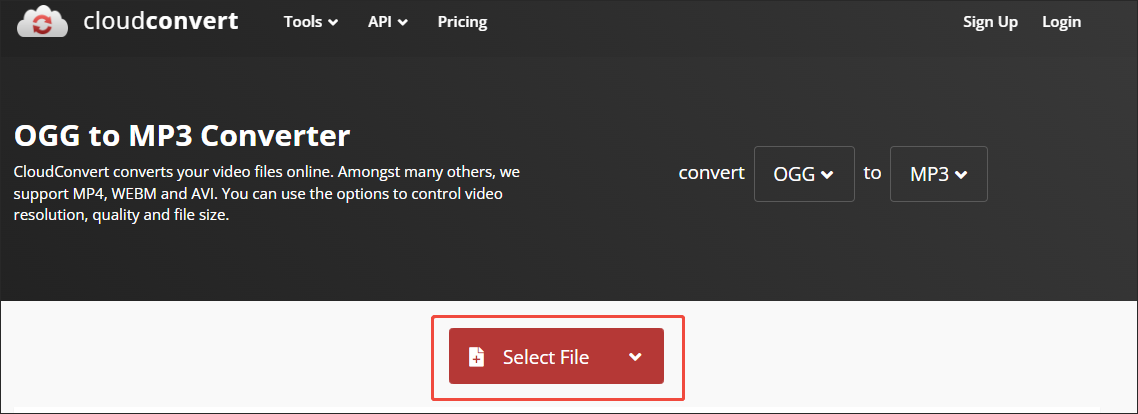The width and height of the screenshot is (1138, 414).
Task: Click the Sign Up link
Action: (990, 22)
